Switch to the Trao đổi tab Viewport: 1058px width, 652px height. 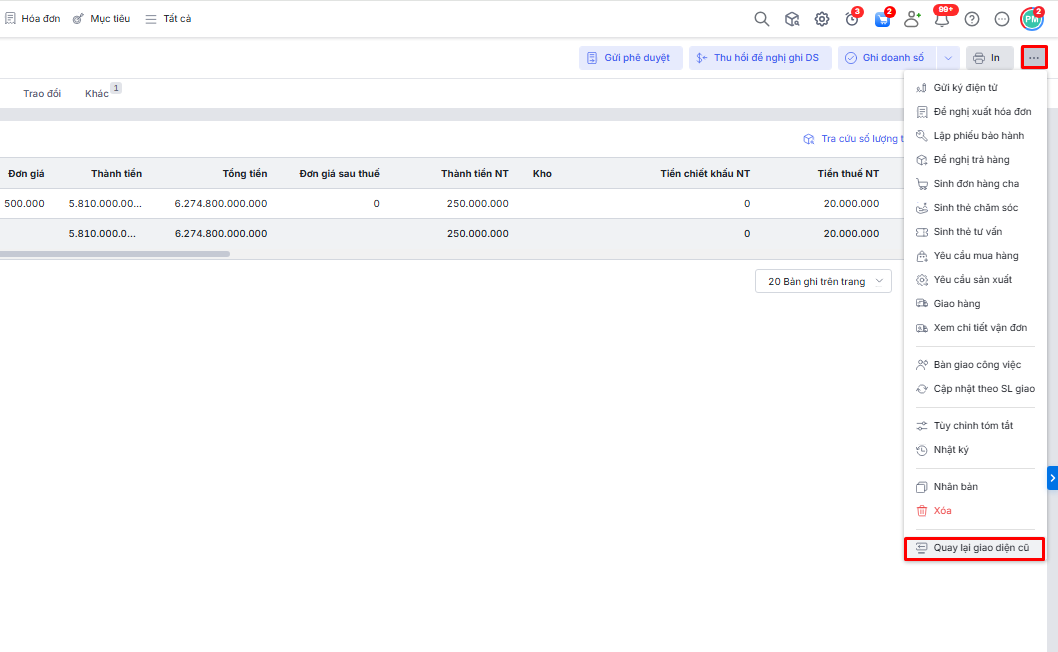[x=42, y=94]
